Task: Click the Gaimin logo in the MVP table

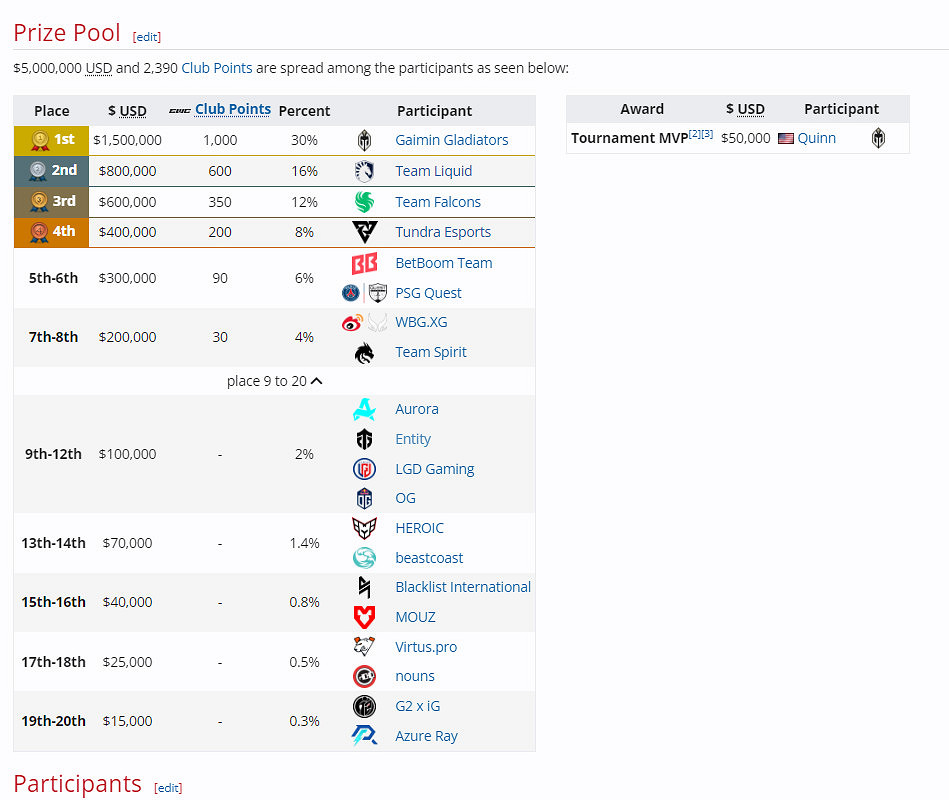Action: pos(878,139)
